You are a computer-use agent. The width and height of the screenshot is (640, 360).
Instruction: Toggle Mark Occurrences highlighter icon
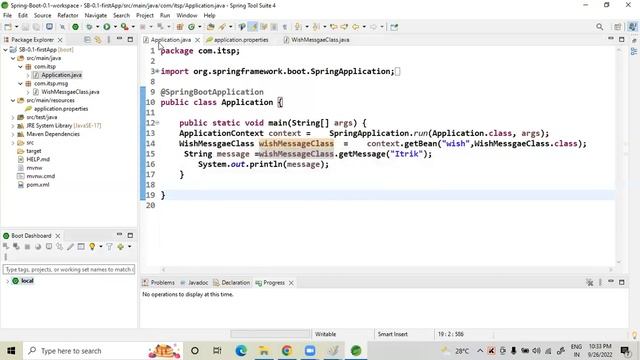(253, 27)
